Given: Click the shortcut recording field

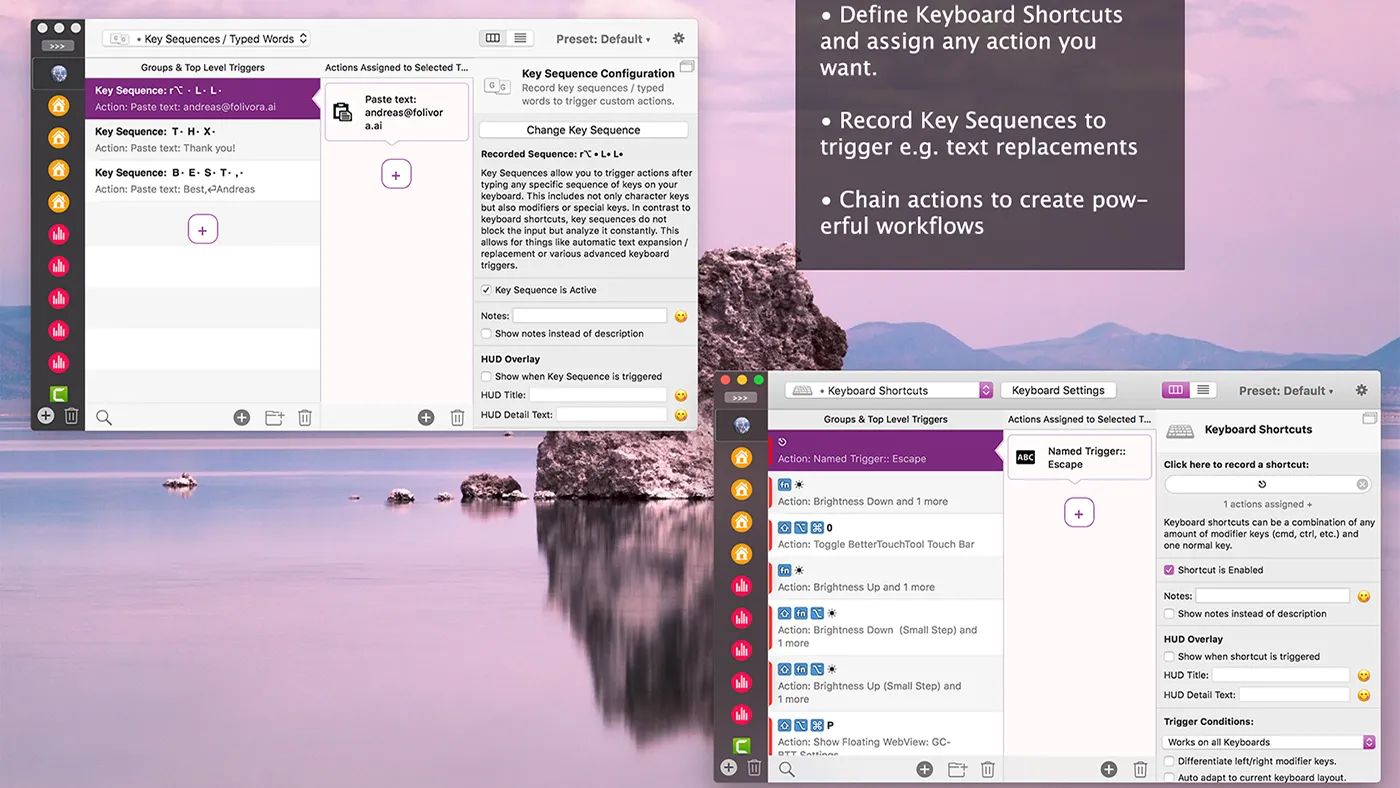Looking at the screenshot, I should pyautogui.click(x=1262, y=483).
